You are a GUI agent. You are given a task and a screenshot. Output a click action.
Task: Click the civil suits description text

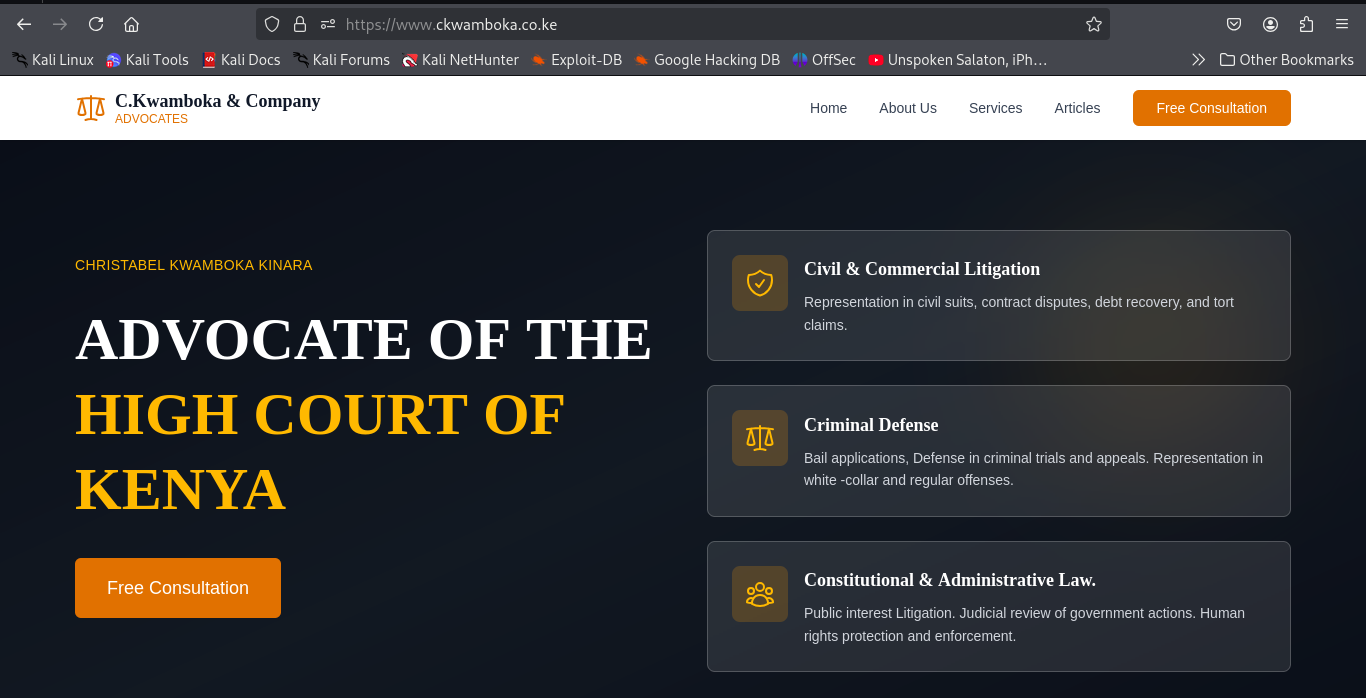[x=1019, y=313]
